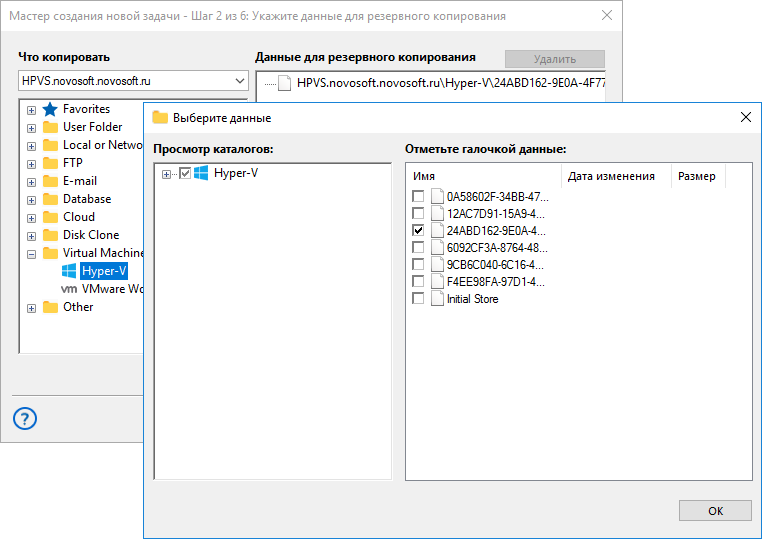Screen dimensions: 762x539
Task: Click the Hyper-V Windows logo in left tree
Action: (x=69, y=271)
